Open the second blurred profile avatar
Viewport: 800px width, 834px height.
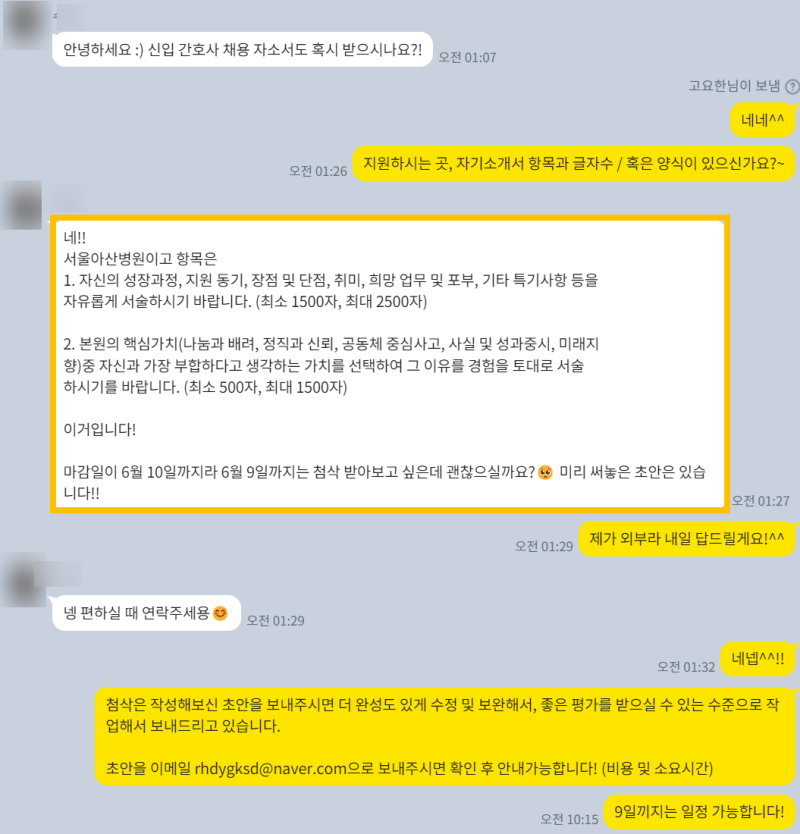(x=22, y=205)
